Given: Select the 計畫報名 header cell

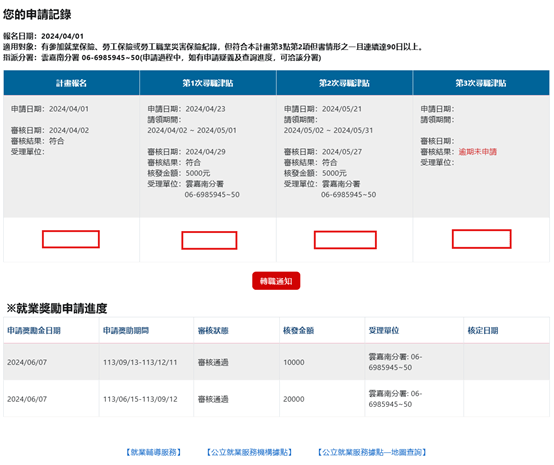Looking at the screenshot, I should coord(71,83).
